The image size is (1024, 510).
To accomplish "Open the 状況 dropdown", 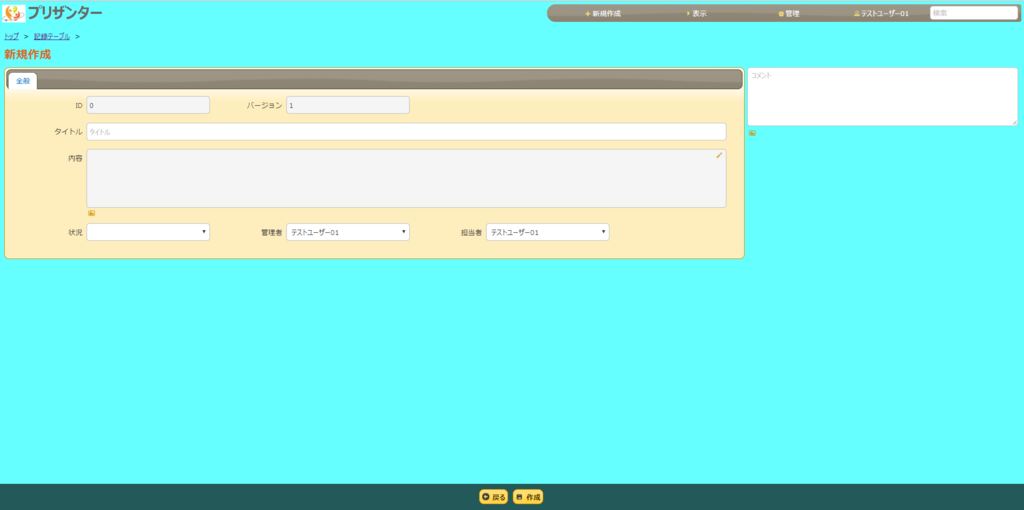I will coord(148,232).
